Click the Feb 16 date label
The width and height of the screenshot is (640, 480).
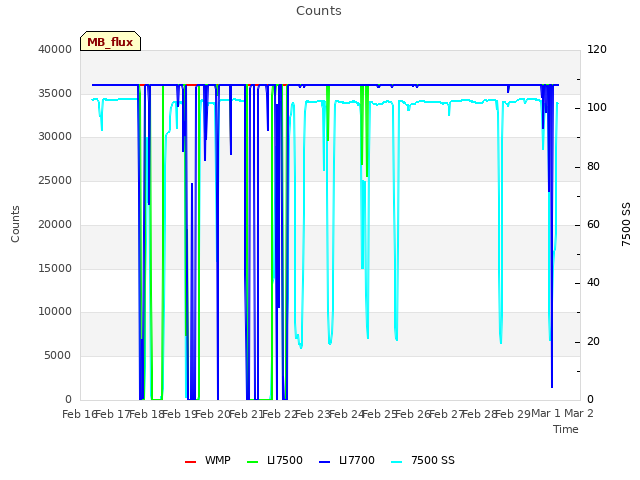click(78, 414)
